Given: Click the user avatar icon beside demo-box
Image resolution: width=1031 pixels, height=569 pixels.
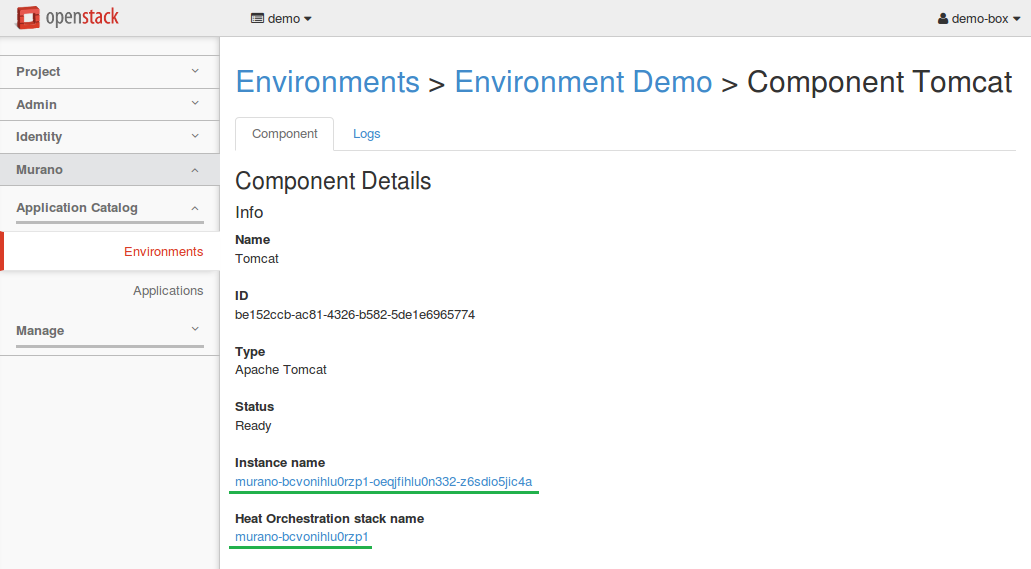Looking at the screenshot, I should click(942, 19).
